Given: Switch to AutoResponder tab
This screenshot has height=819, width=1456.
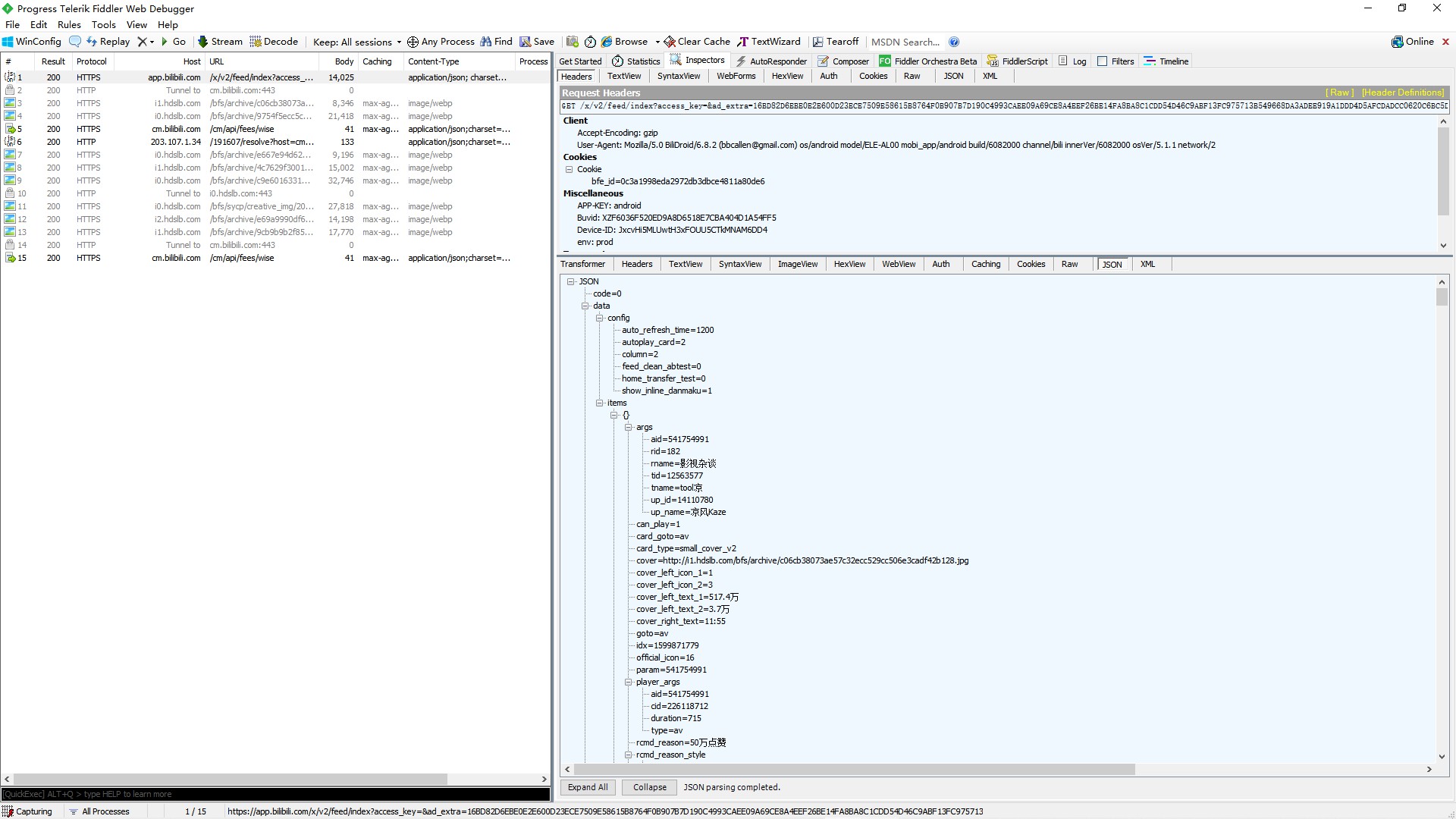Looking at the screenshot, I should 771,61.
